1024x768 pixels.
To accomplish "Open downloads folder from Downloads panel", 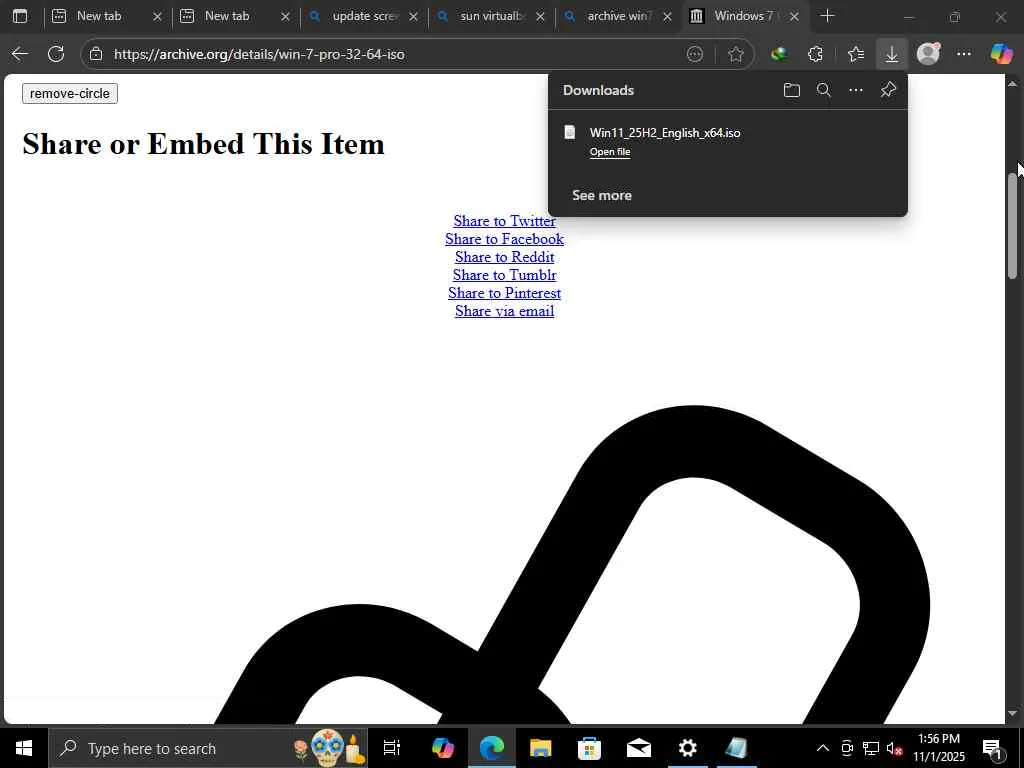I will coord(792,90).
